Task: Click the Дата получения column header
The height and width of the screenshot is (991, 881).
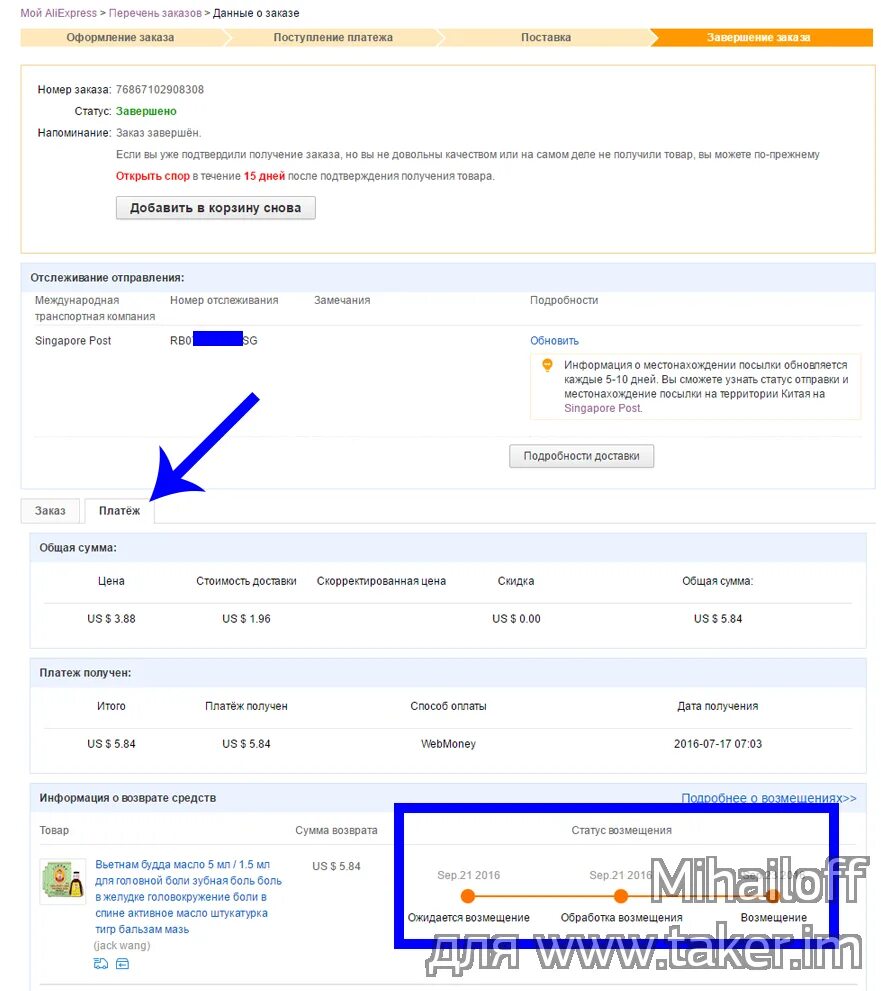Action: pyautogui.click(x=717, y=706)
